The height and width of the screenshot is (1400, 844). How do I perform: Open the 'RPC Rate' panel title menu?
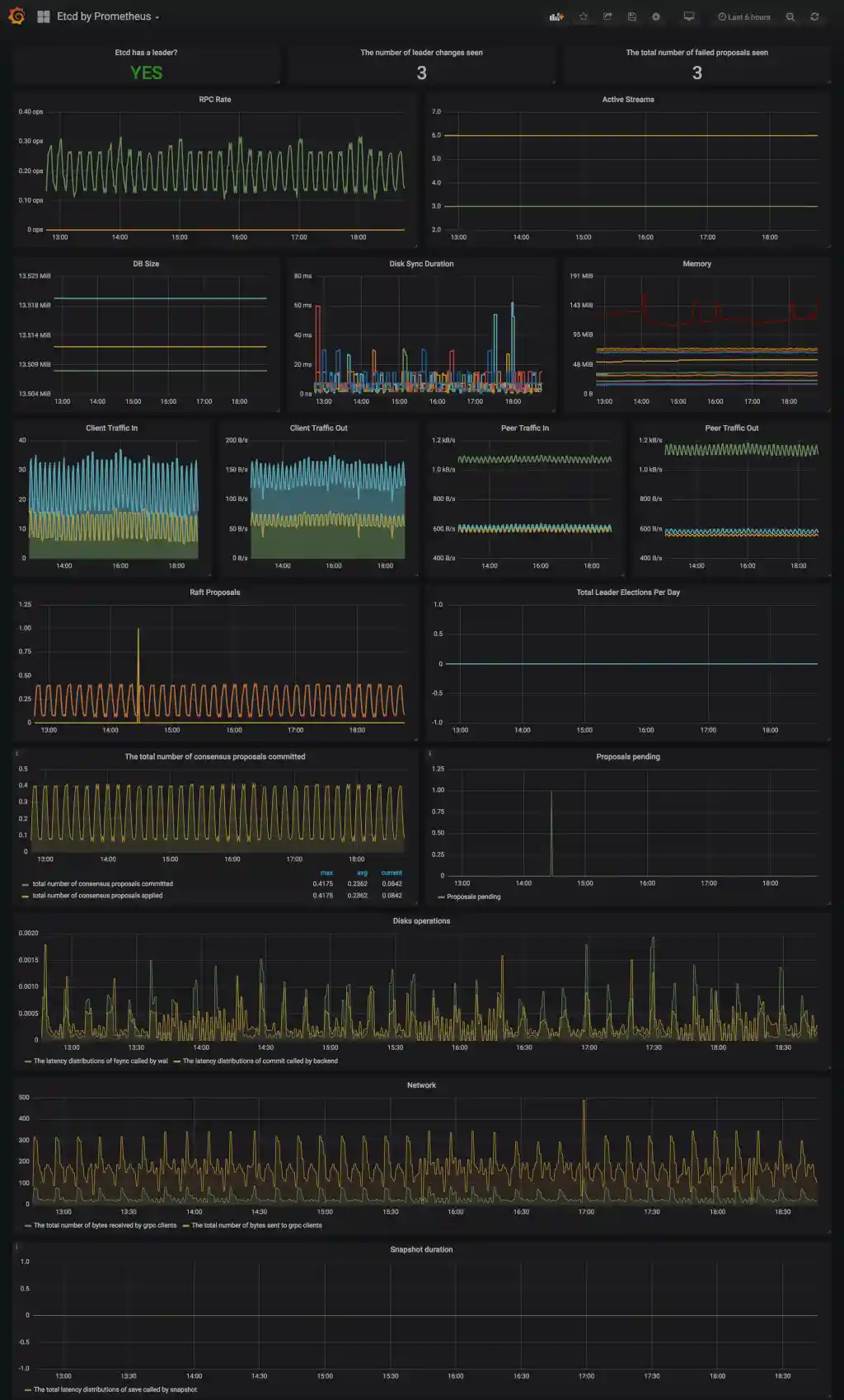[214, 100]
